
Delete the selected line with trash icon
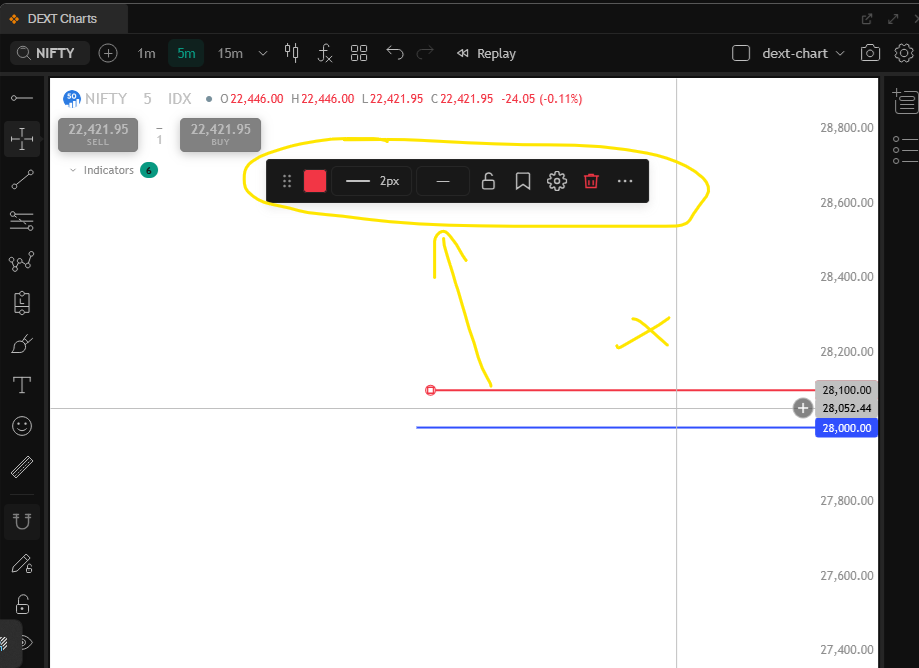(591, 181)
